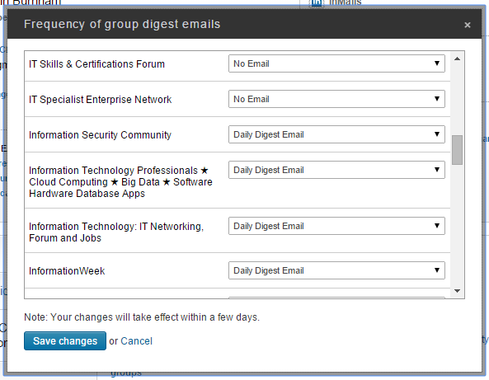489x380 pixels.
Task: Click the Information Security Community label
Action: tap(100, 135)
